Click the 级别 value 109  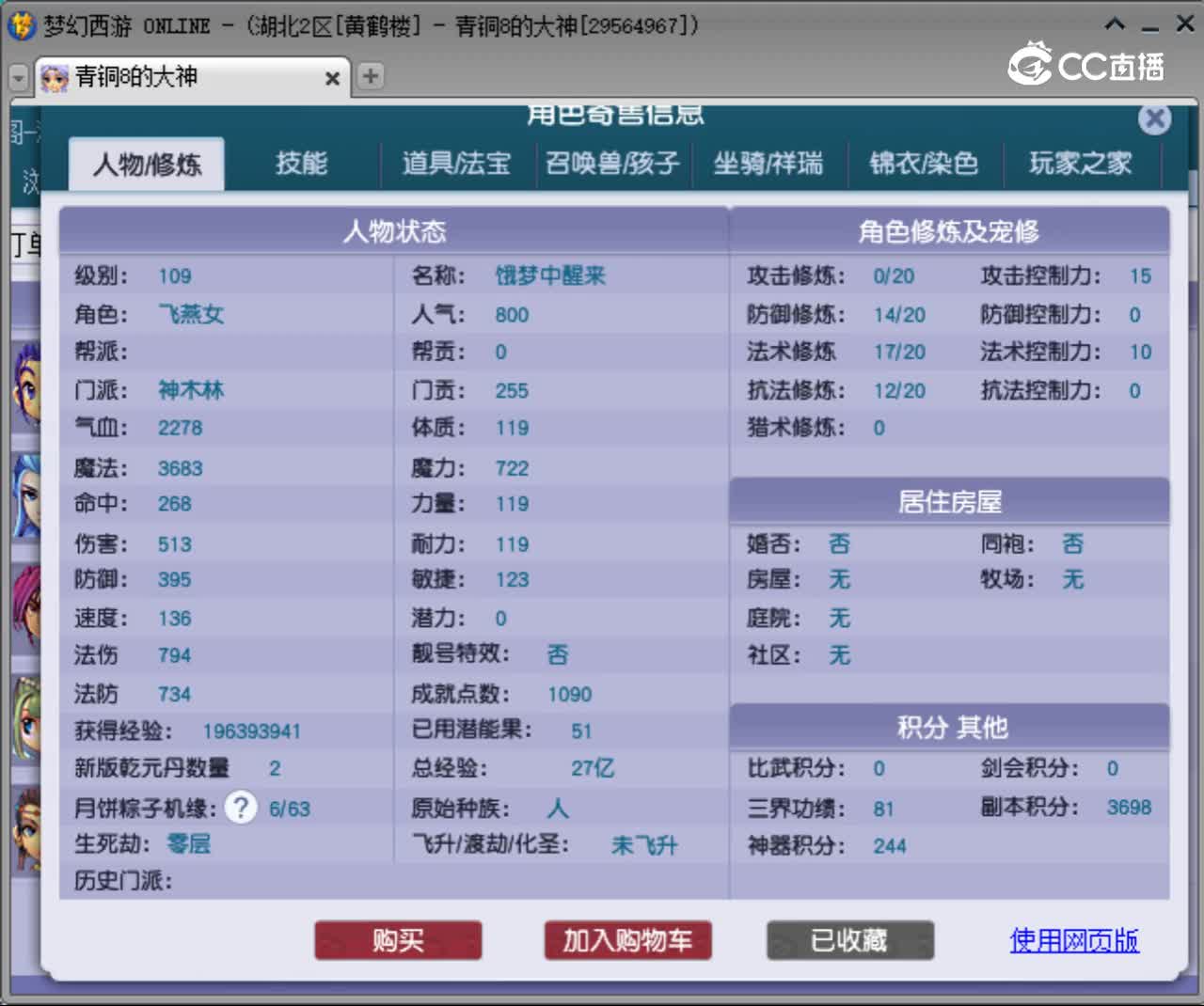pyautogui.click(x=174, y=276)
